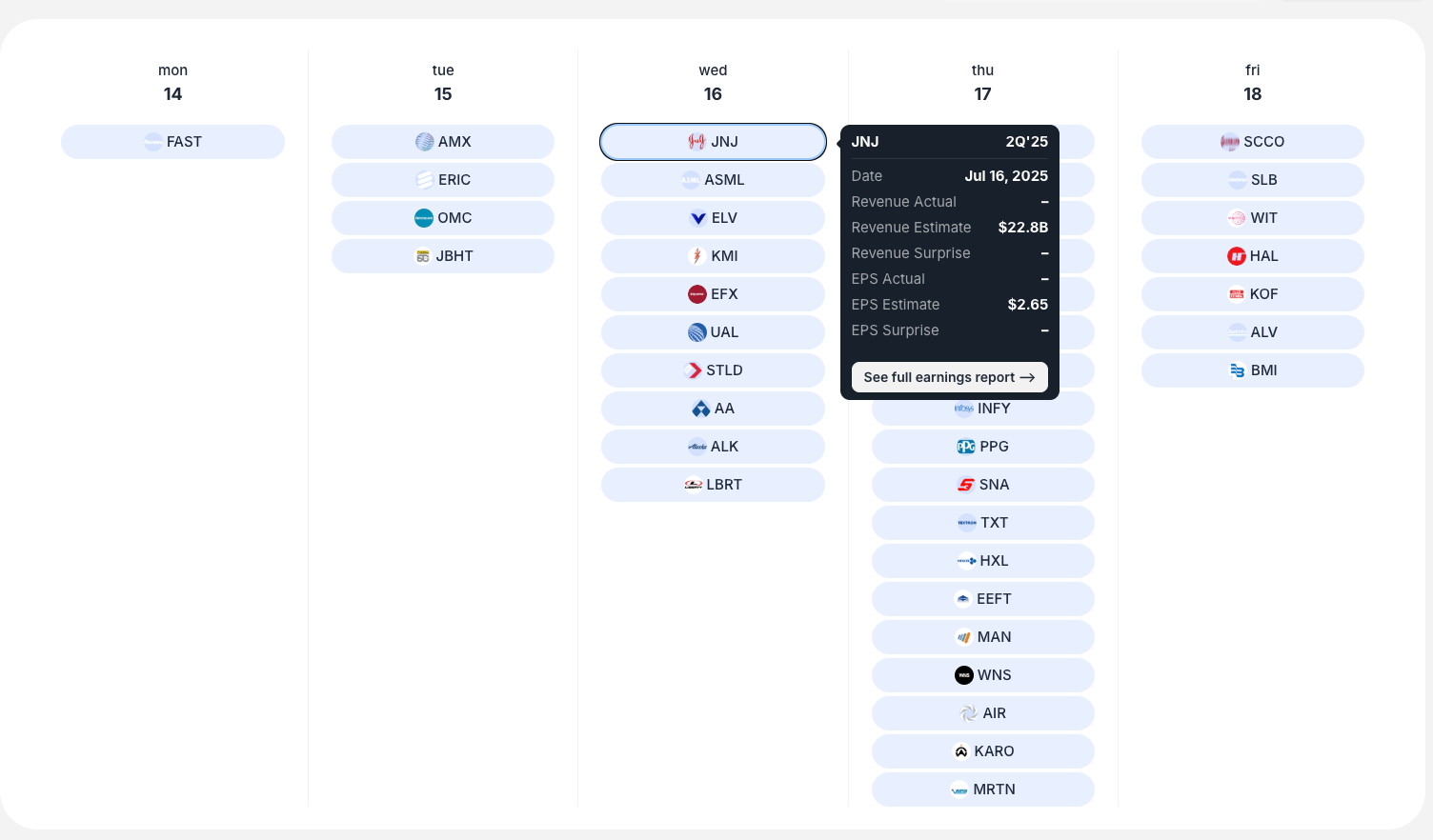Click the EFX company logo icon
This screenshot has width=1433, height=840.
[697, 294]
